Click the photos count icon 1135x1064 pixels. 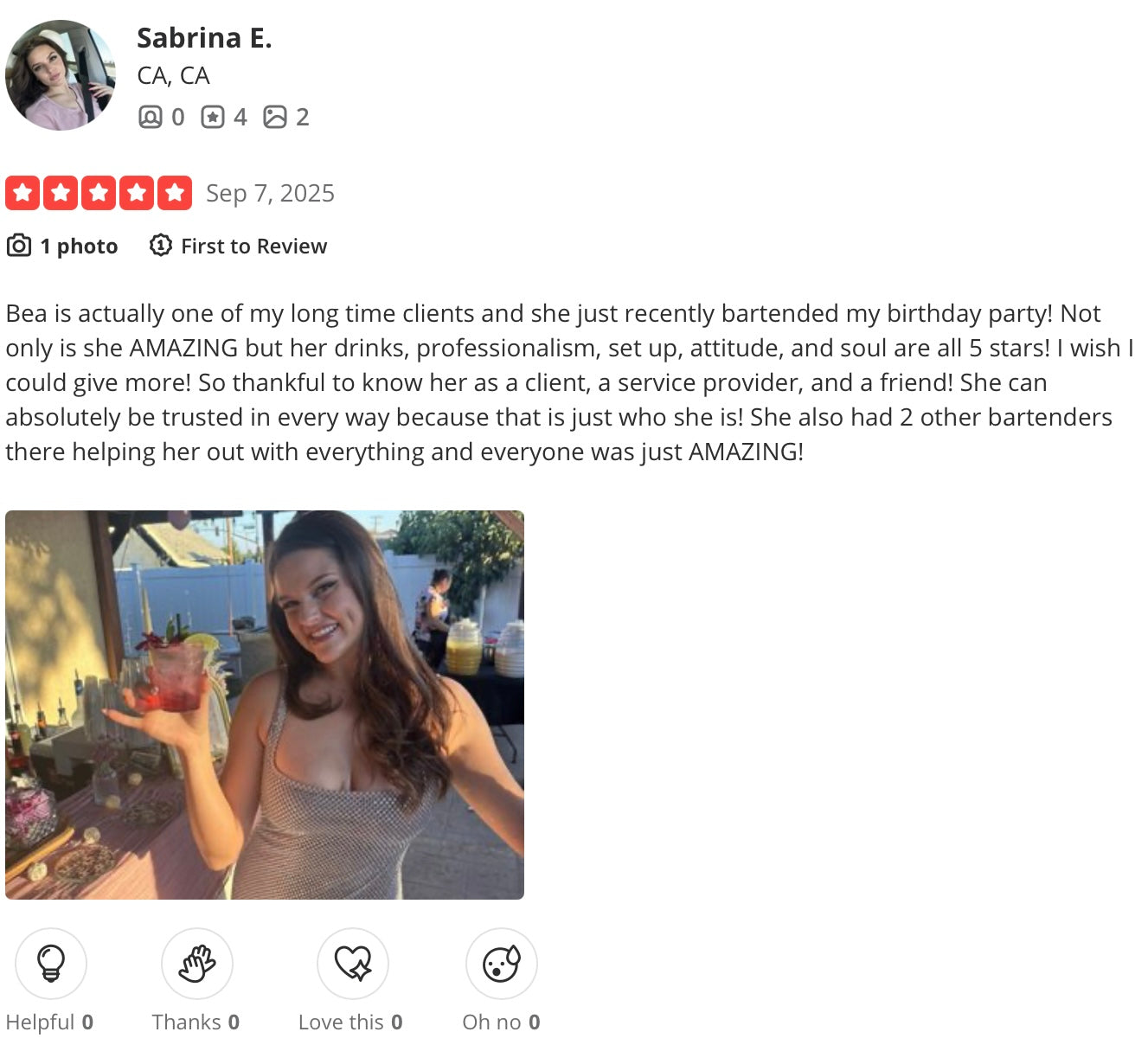[275, 117]
